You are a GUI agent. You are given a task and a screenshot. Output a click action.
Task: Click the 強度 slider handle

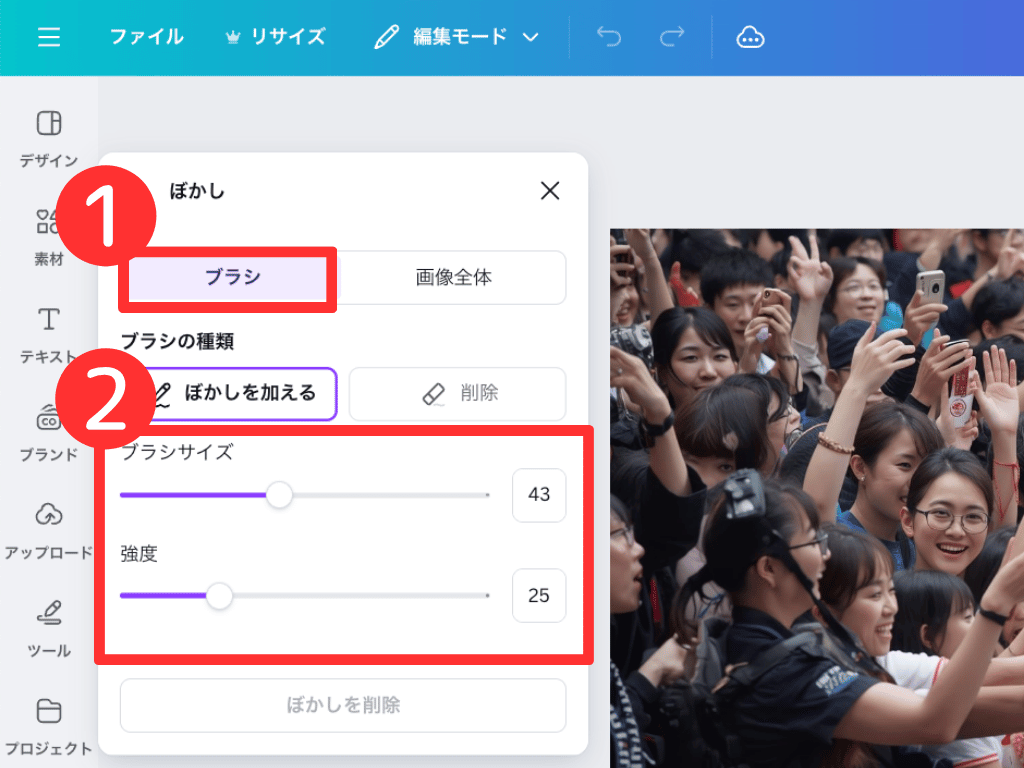[219, 596]
